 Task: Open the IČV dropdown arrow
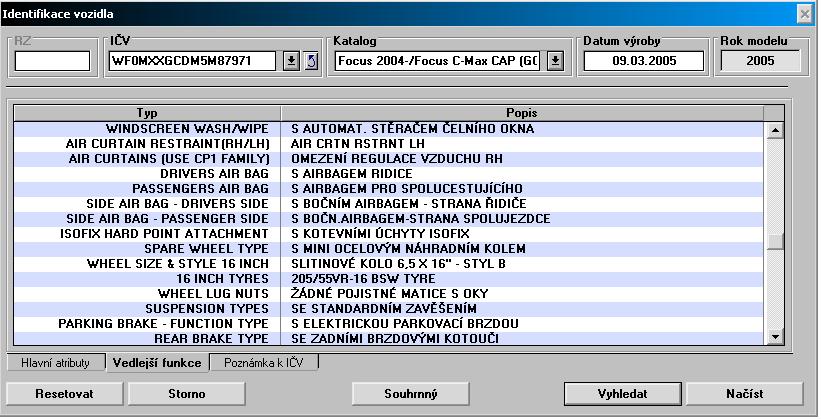coord(291,61)
